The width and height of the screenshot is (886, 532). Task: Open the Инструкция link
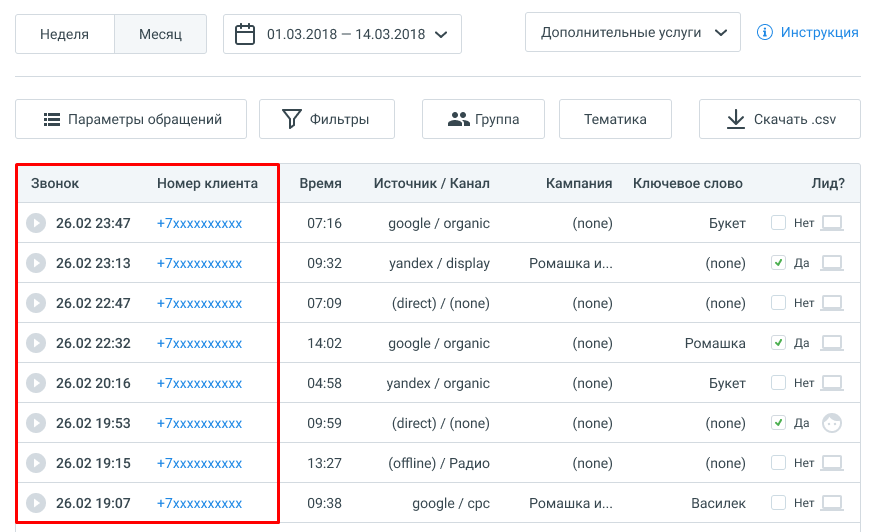pyautogui.click(x=819, y=32)
